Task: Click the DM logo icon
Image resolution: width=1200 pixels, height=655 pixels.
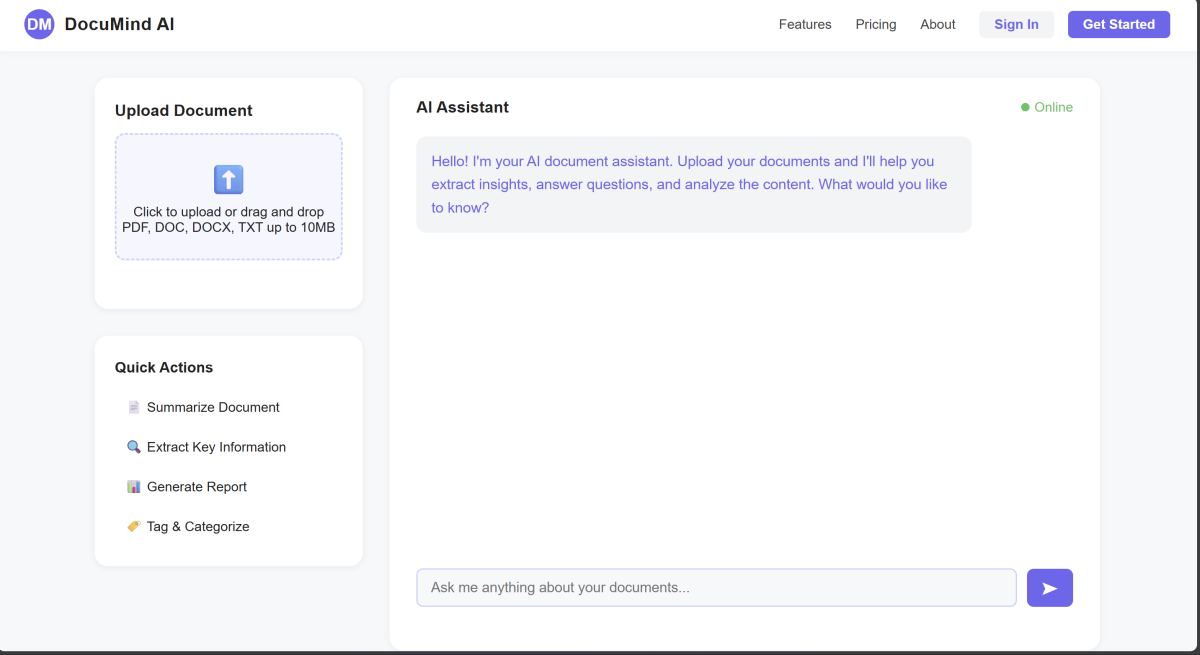Action: 39,24
